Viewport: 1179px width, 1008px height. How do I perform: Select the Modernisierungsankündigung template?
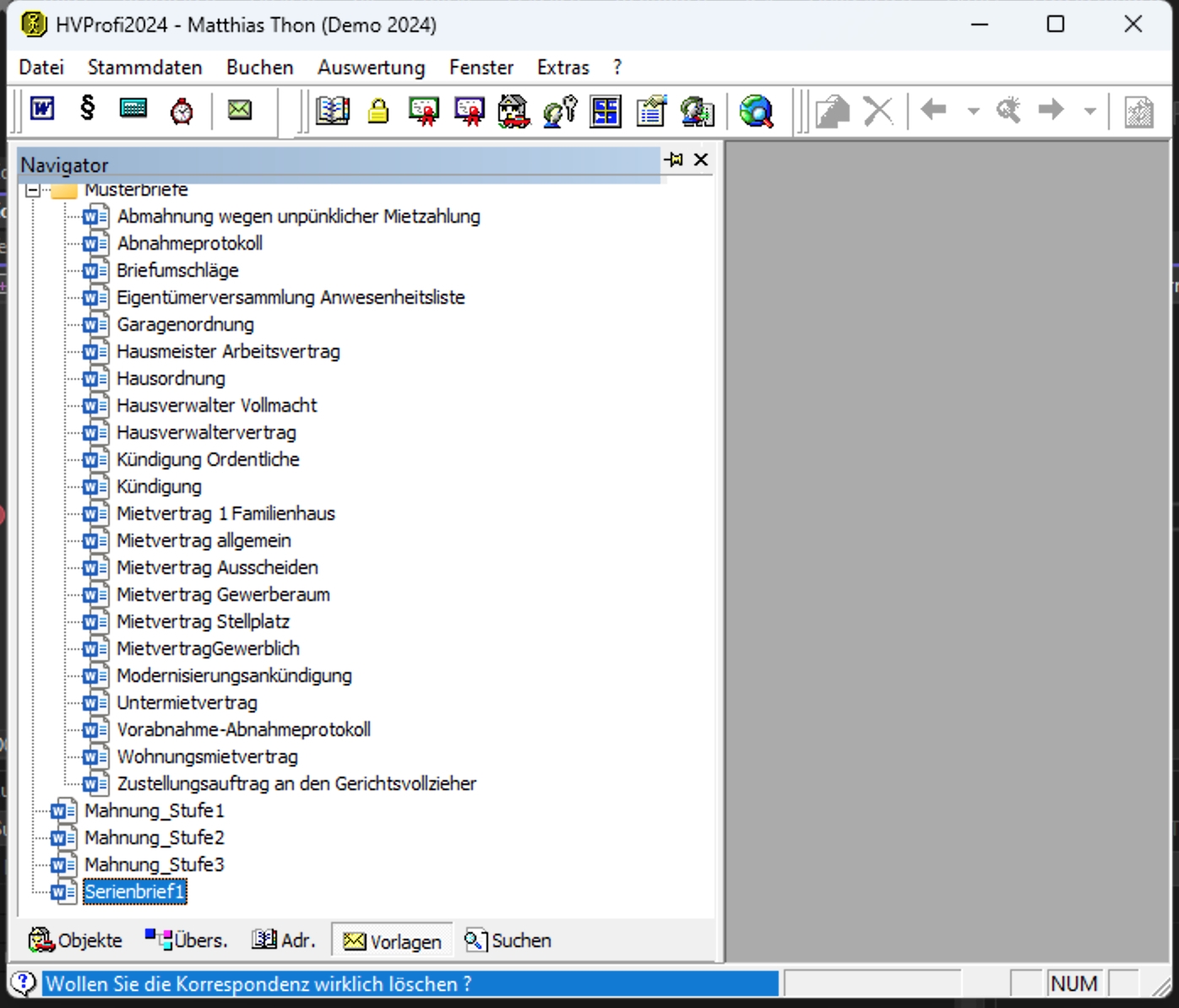[235, 676]
